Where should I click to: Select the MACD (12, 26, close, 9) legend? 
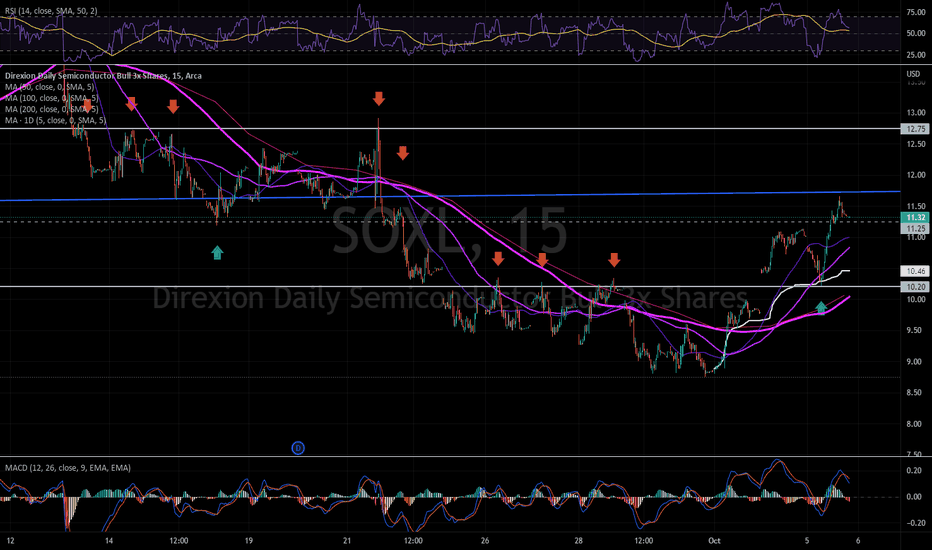click(68, 468)
